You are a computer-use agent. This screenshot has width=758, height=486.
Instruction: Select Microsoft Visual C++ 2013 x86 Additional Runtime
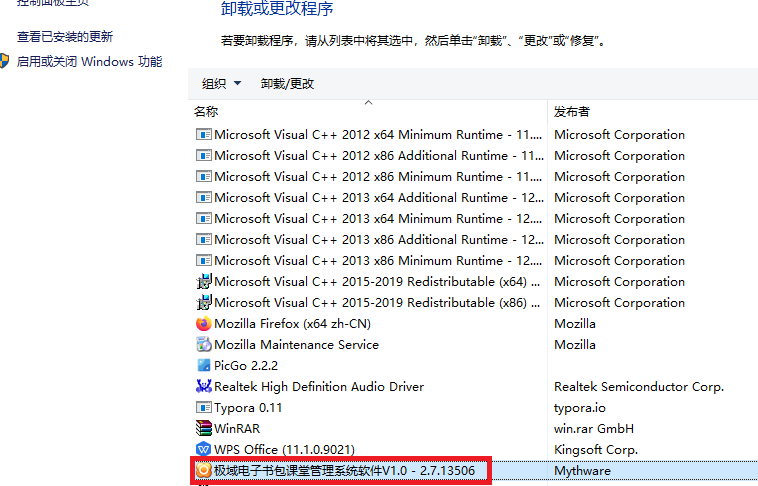379,240
